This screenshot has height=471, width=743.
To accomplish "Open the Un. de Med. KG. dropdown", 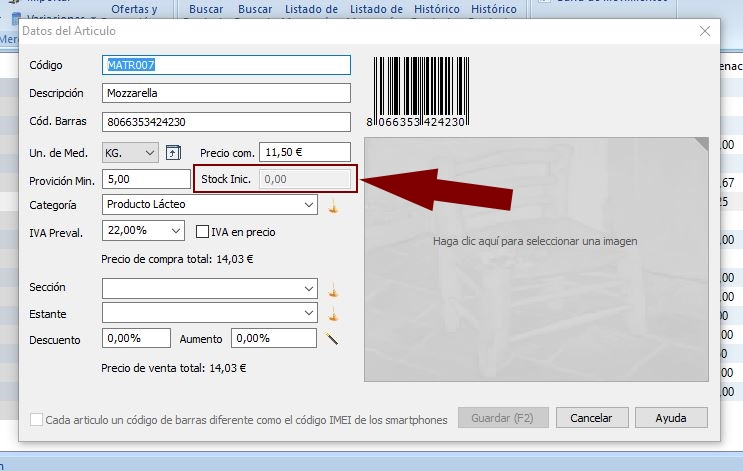I will (130, 153).
